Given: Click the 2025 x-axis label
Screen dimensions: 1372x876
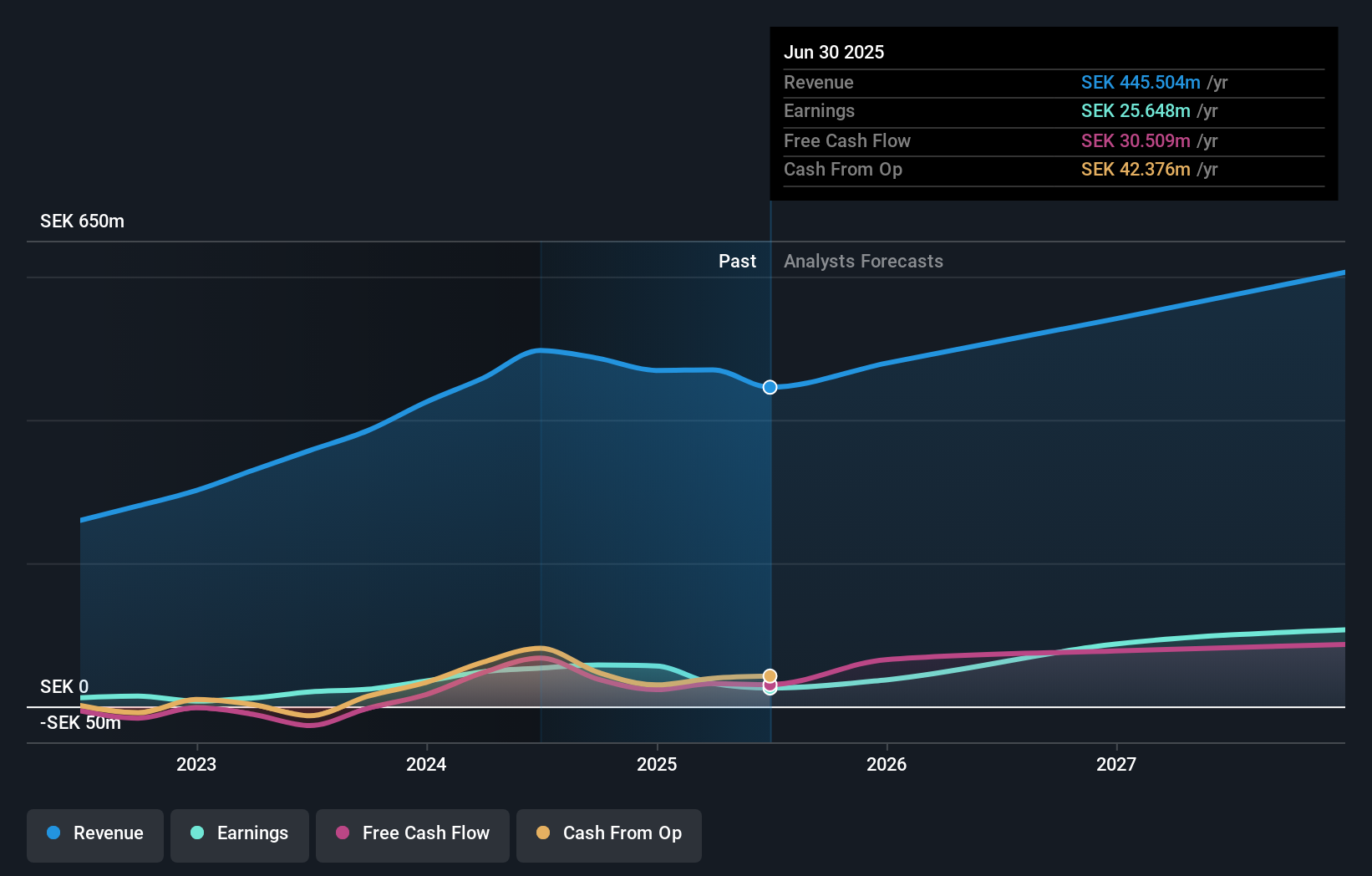Looking at the screenshot, I should coord(657,765).
